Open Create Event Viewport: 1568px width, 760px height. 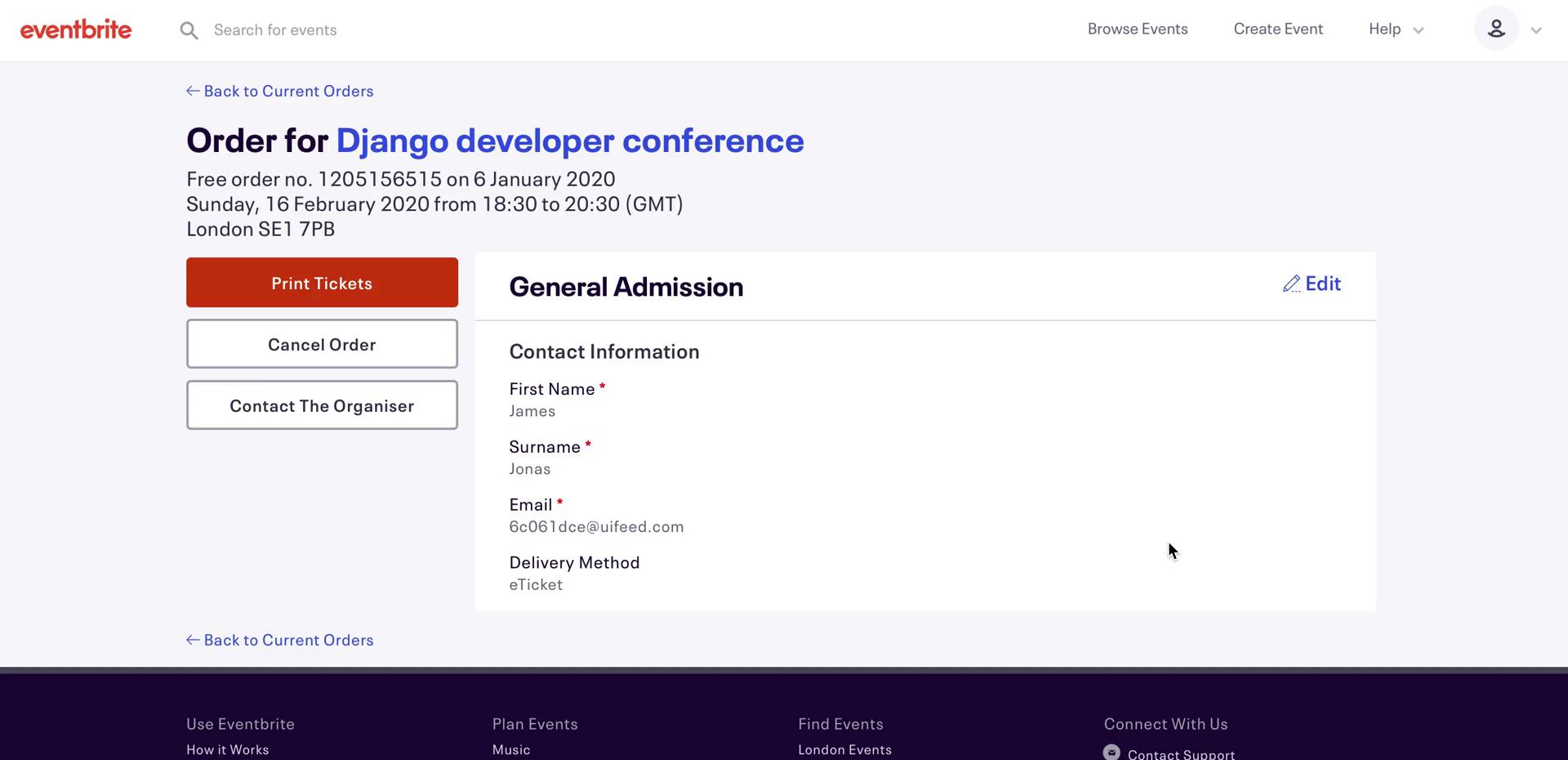click(x=1278, y=29)
